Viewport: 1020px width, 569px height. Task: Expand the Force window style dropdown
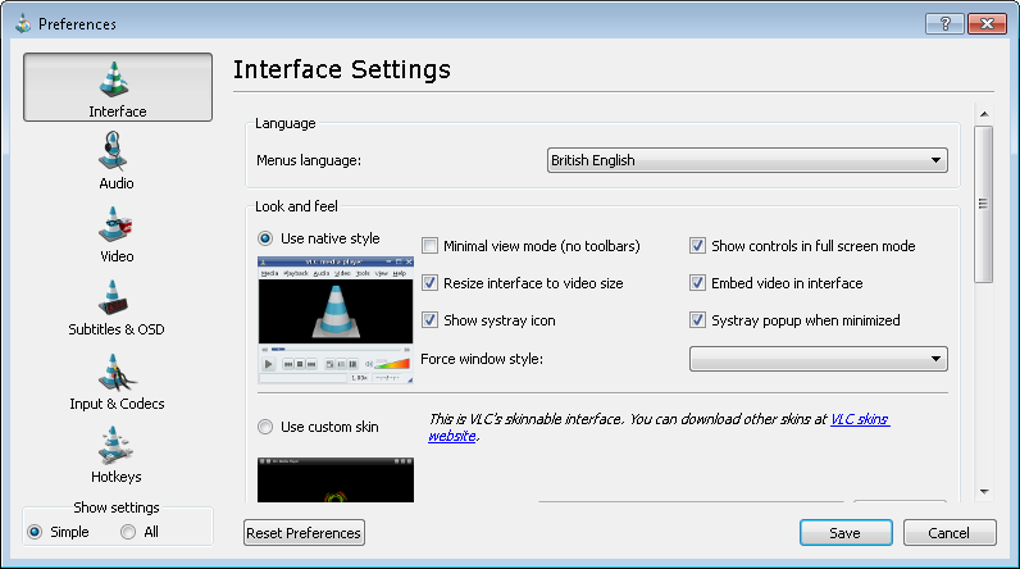[x=818, y=359]
